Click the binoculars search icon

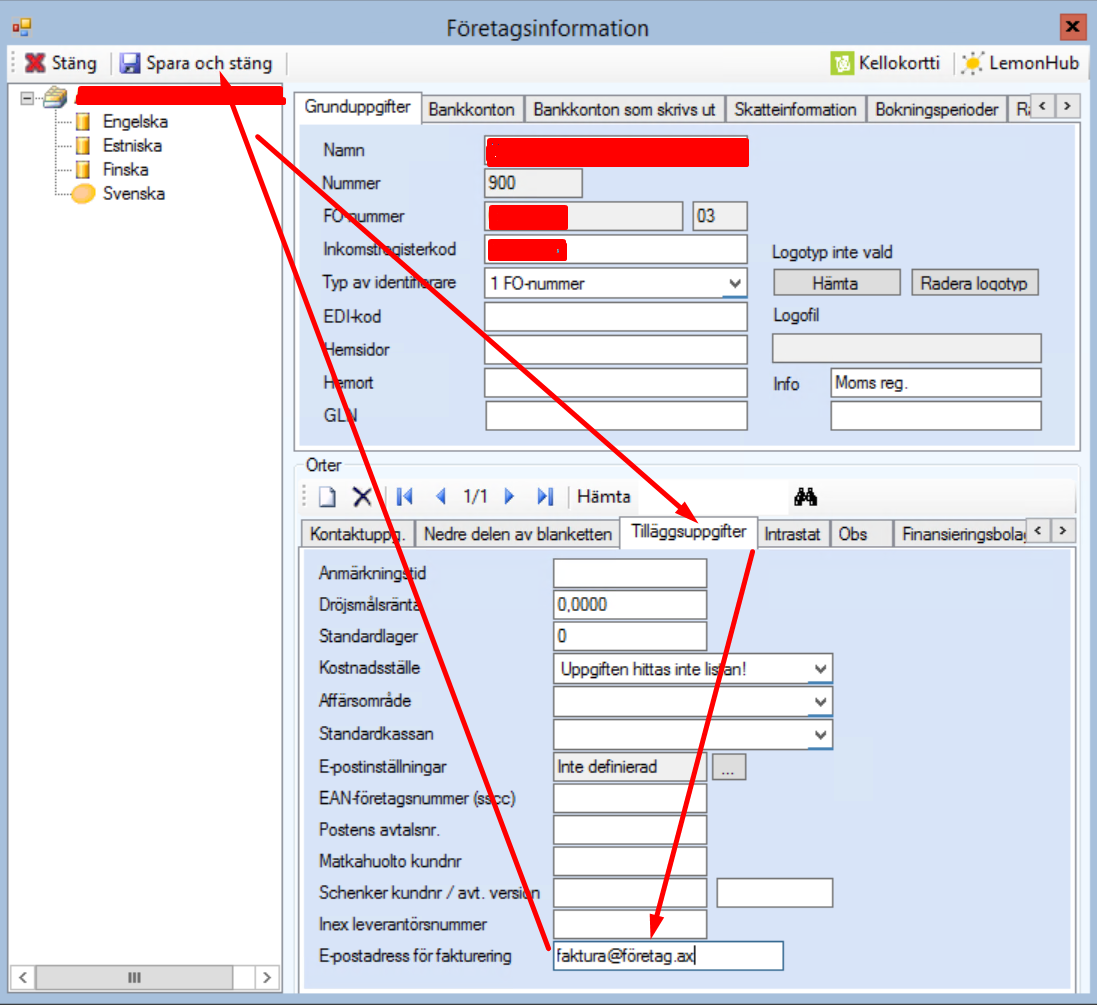pos(806,497)
